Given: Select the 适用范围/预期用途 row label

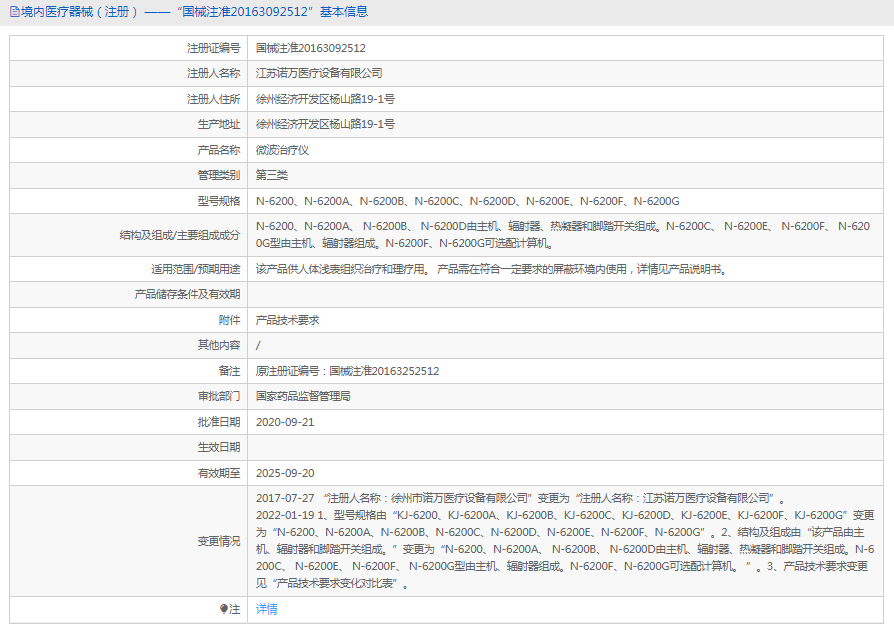Looking at the screenshot, I should [x=196, y=269].
